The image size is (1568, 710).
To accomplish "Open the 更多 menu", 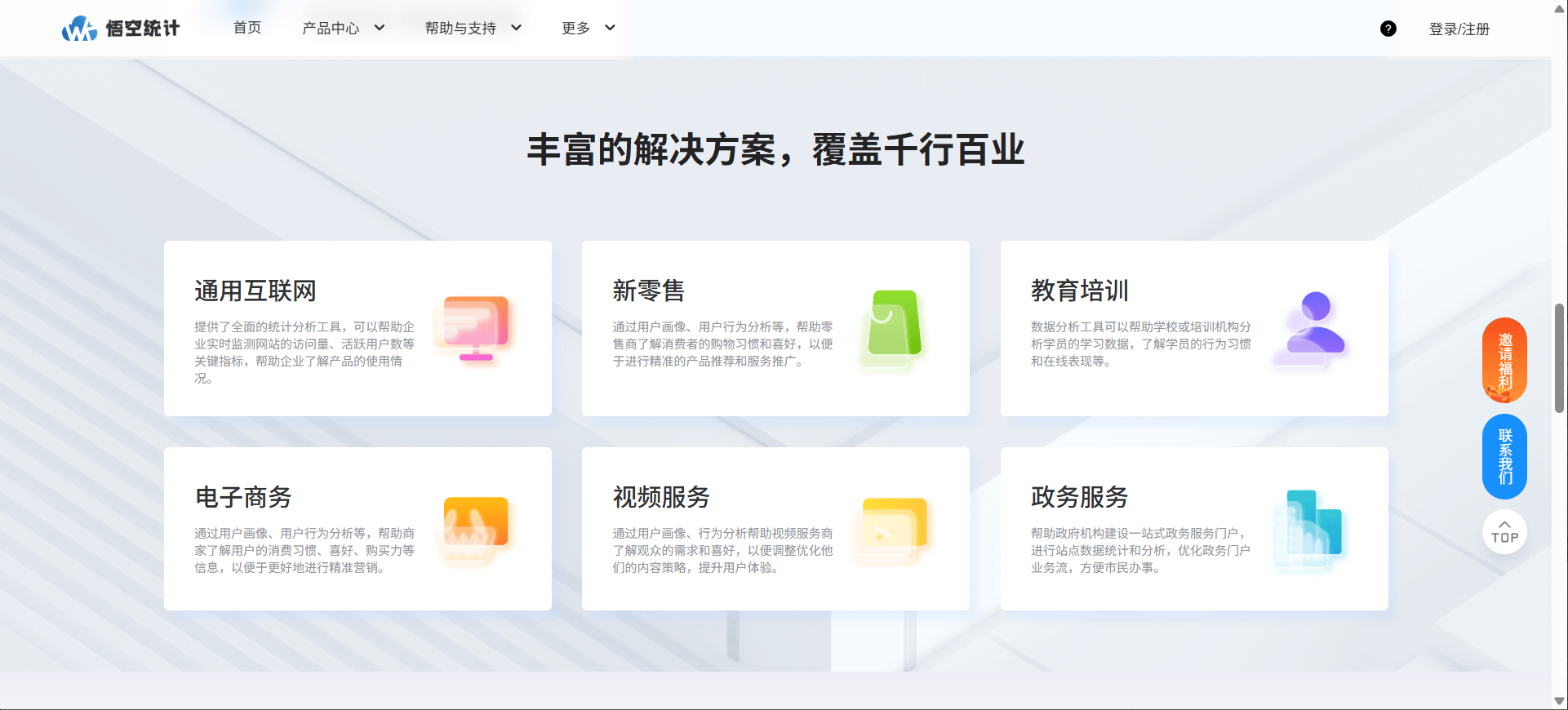I will click(x=575, y=28).
